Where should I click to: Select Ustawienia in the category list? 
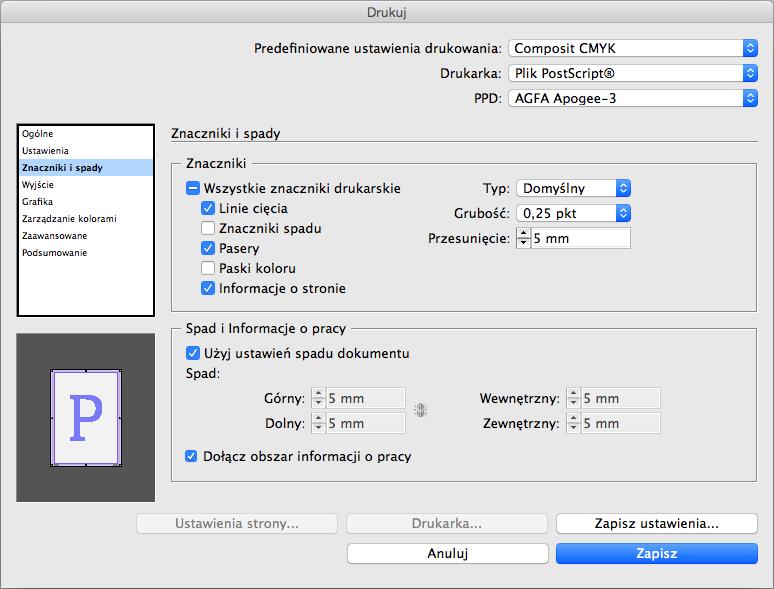tap(85, 151)
